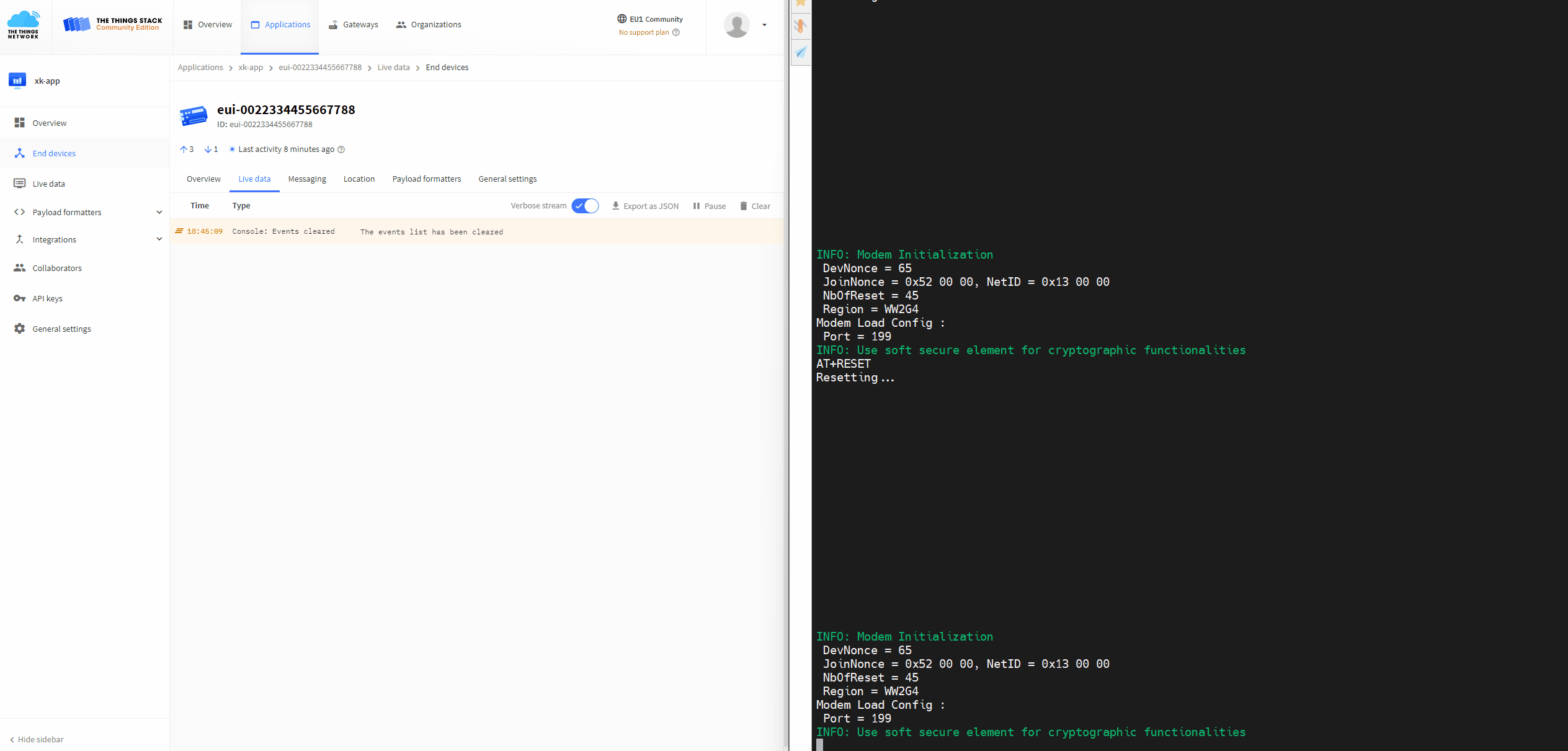Click the xk-app application icon
1568x751 pixels.
pyautogui.click(x=17, y=81)
